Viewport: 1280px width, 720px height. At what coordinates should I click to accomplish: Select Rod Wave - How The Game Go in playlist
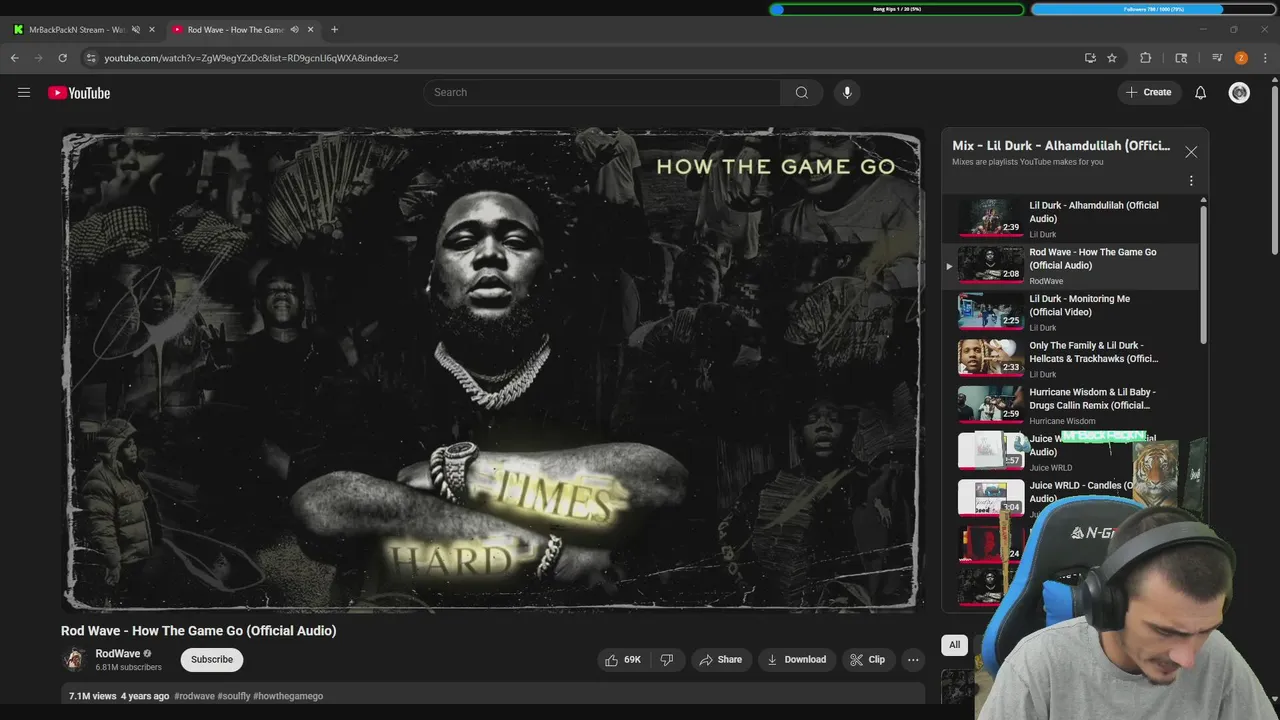click(1072, 266)
